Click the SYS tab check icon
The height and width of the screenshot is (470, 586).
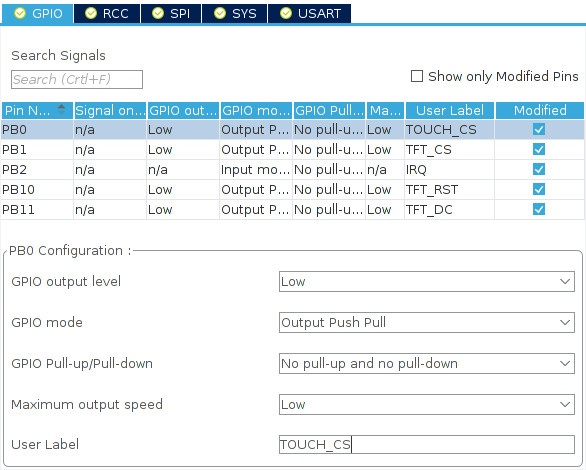coord(220,13)
